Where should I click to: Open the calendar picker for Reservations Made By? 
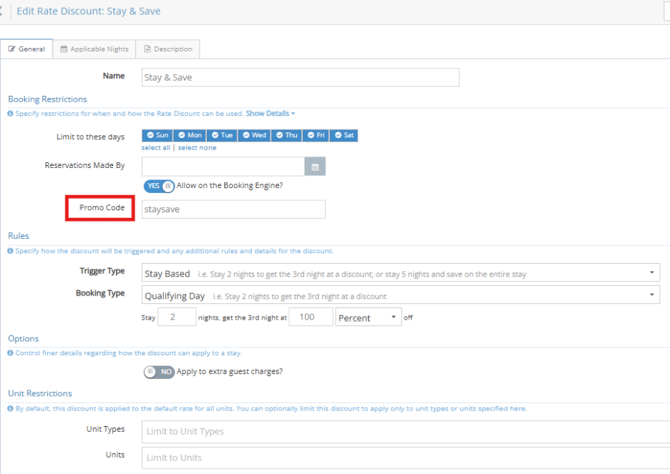click(x=315, y=166)
